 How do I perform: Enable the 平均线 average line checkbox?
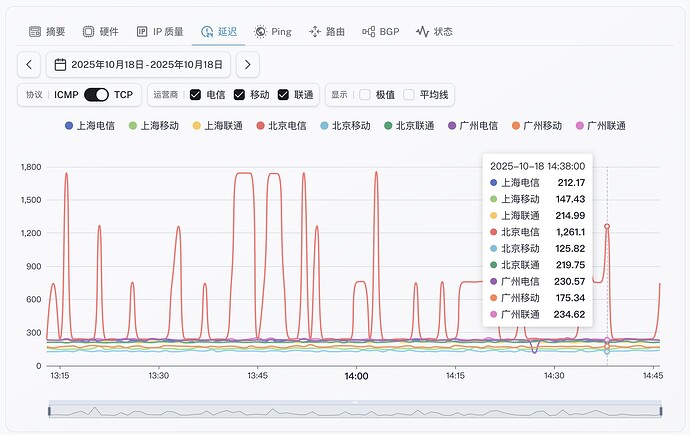tap(408, 95)
